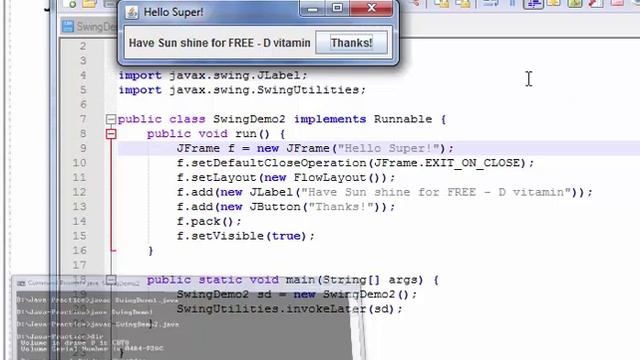Click the Open file folder toolbar icon
This screenshot has height=360, width=640.
click(x=89, y=4)
